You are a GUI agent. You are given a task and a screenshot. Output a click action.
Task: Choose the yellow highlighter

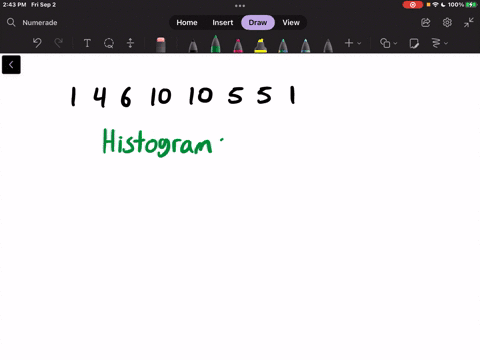(260, 46)
